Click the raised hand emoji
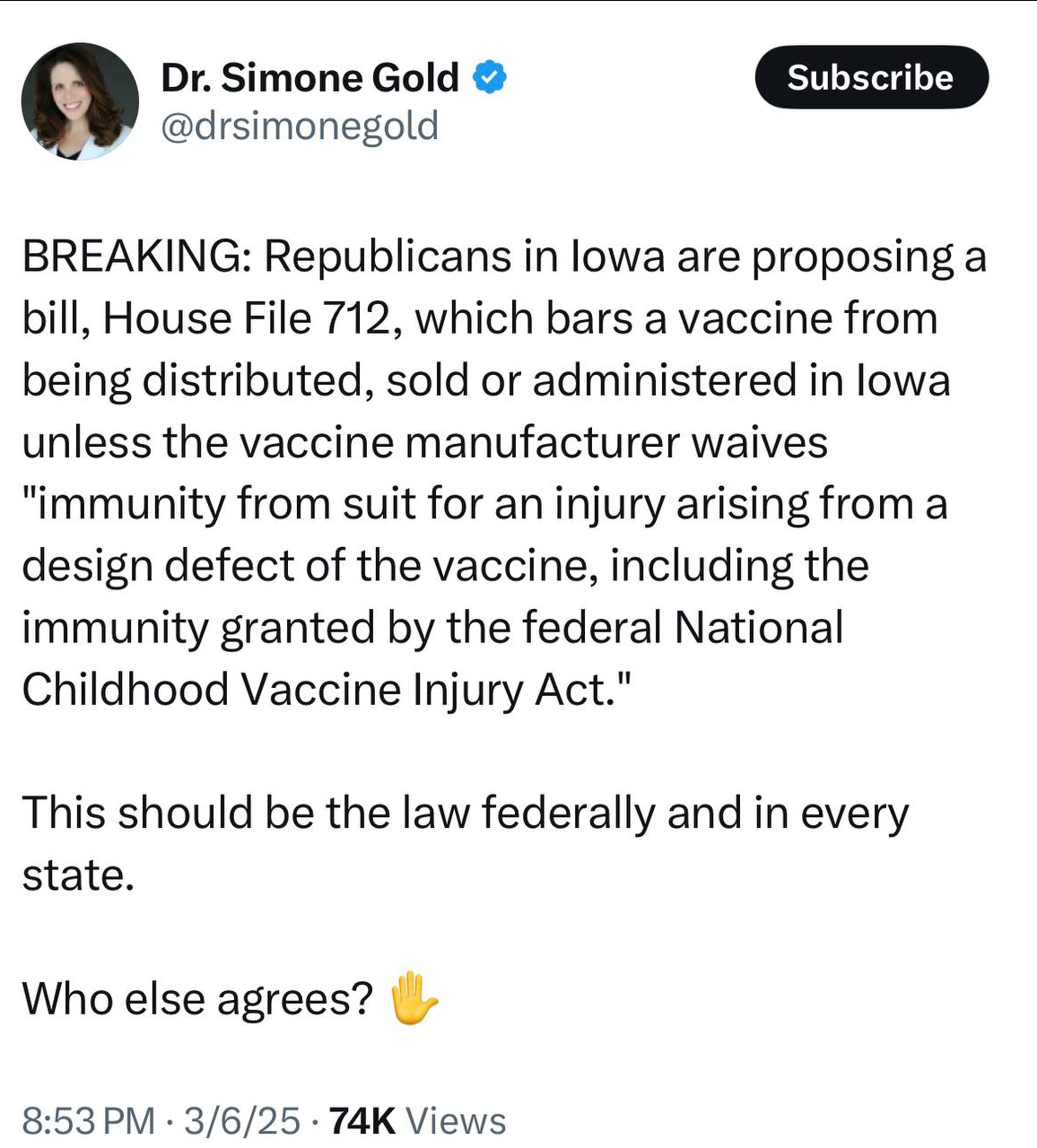This screenshot has width=1037, height=1148. 414,998
